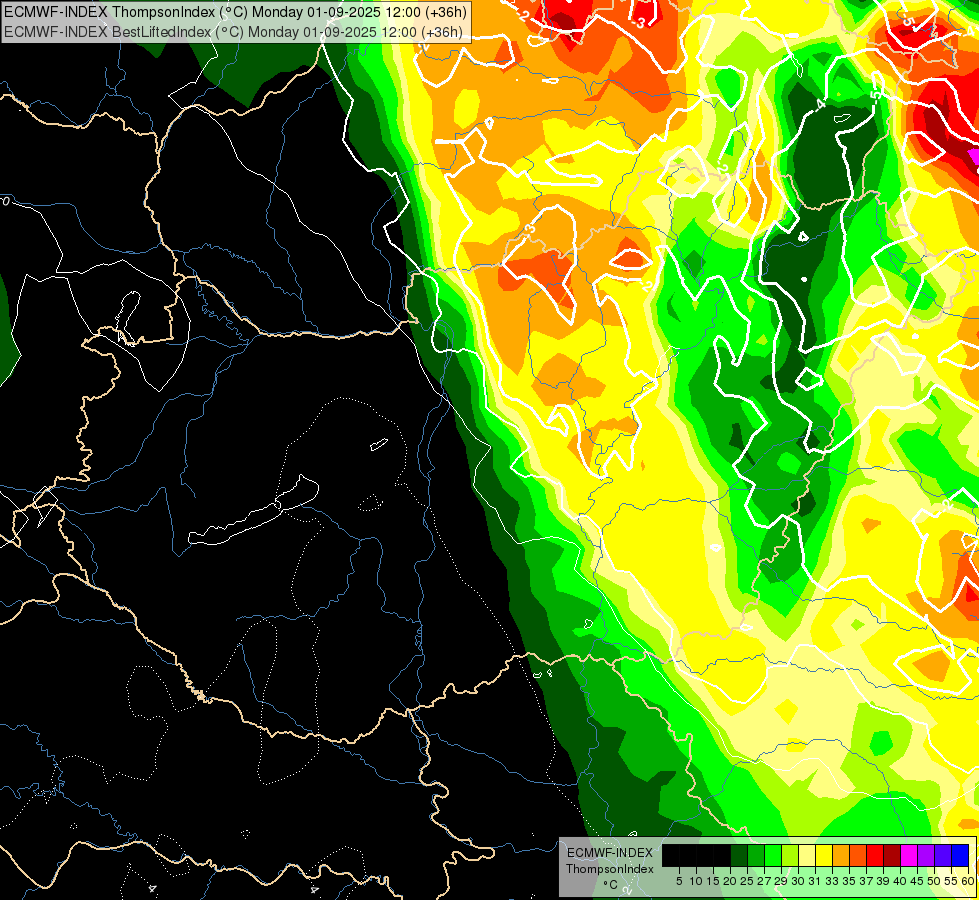This screenshot has height=900, width=979.
Task: Click the ECMWF-INDEX label in the legend
Action: coord(610,853)
